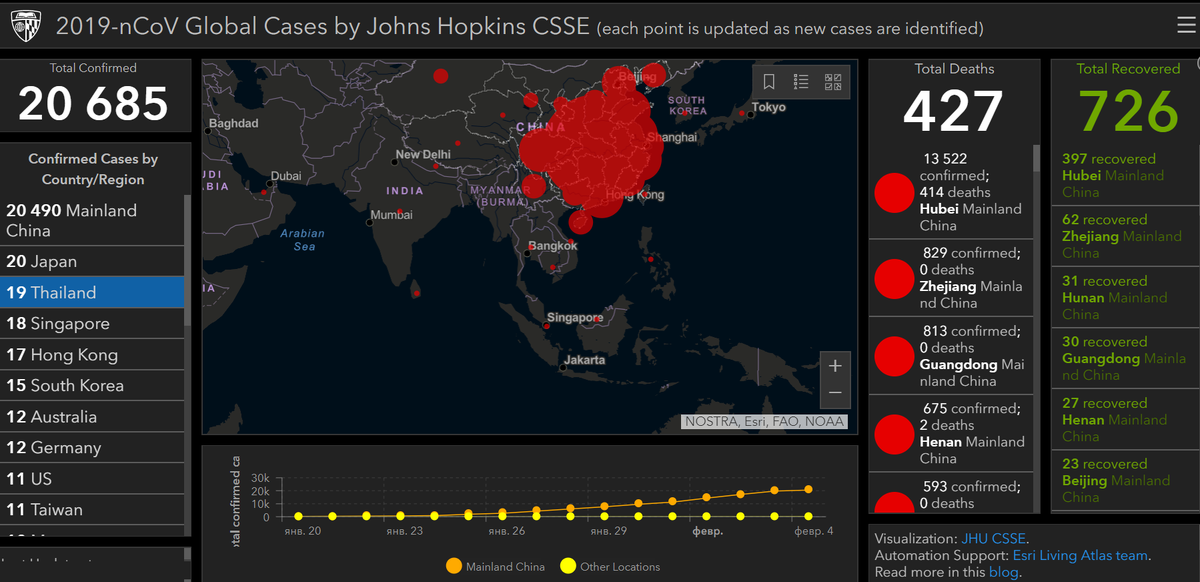Click the red circle beside Guangdong 813 confirmed

[894, 356]
